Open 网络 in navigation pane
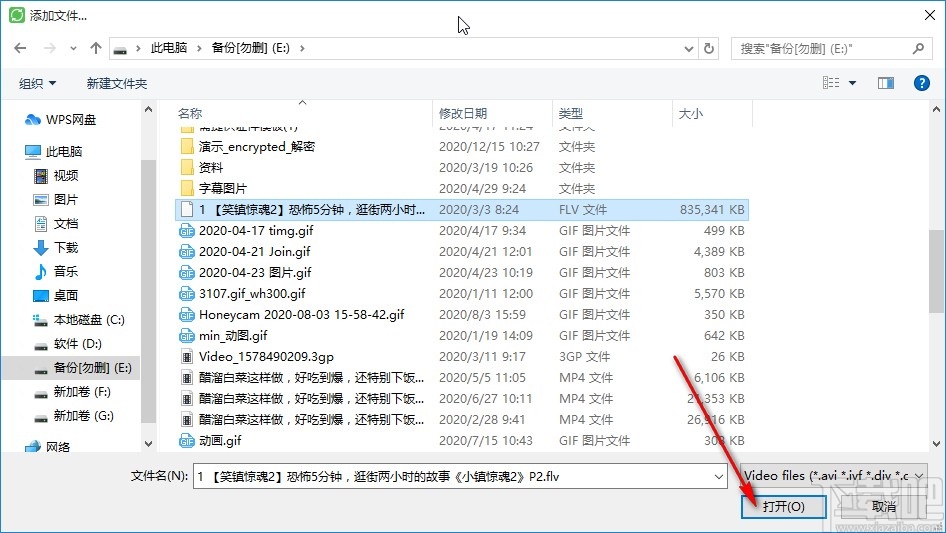 pos(48,447)
